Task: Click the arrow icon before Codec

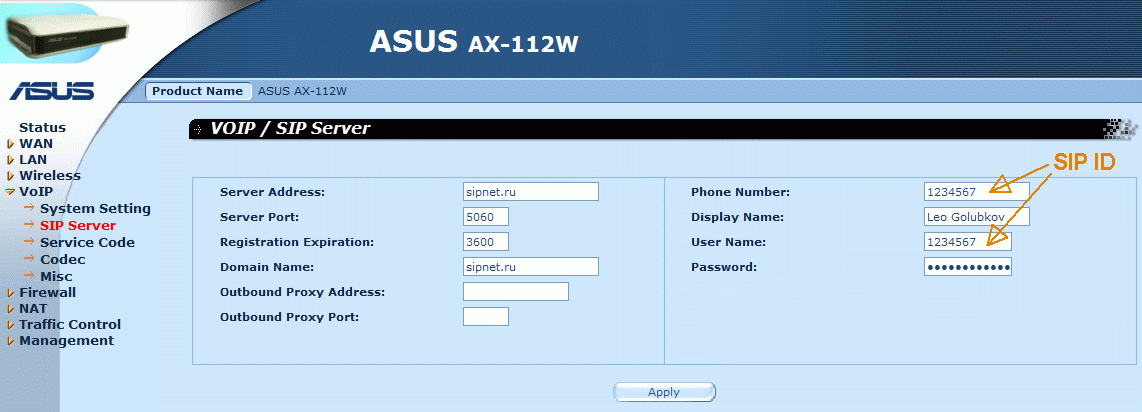Action: 28,258
